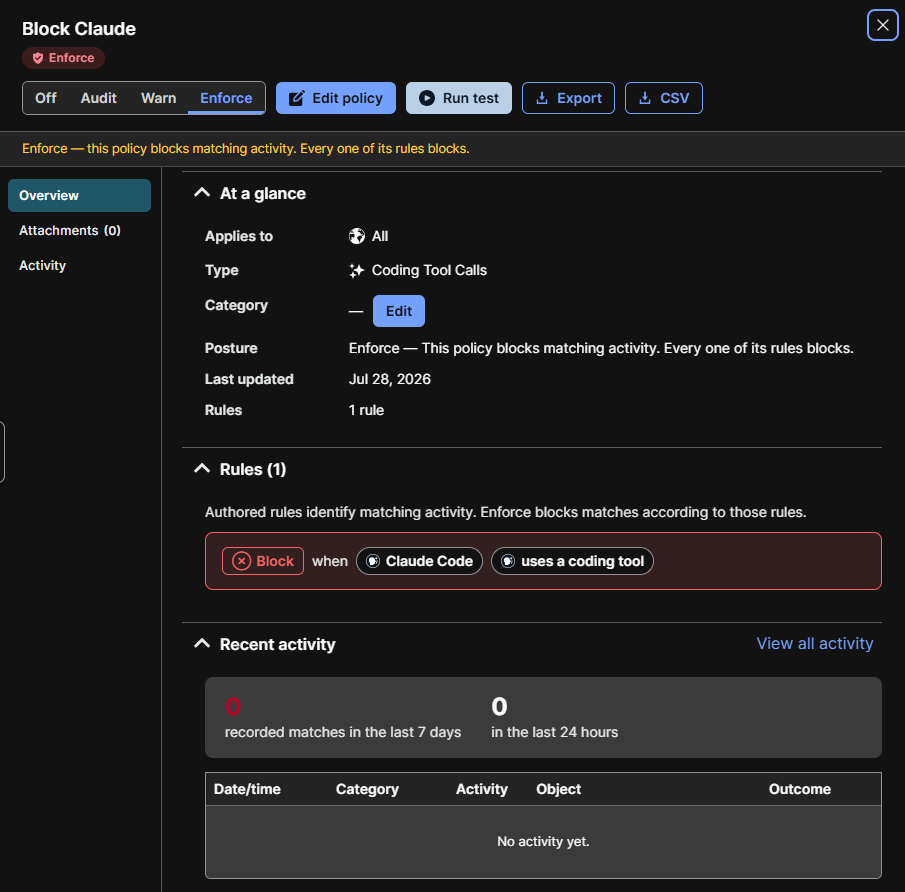Click the Block Claude policy title
The image size is (905, 892).
[x=79, y=29]
